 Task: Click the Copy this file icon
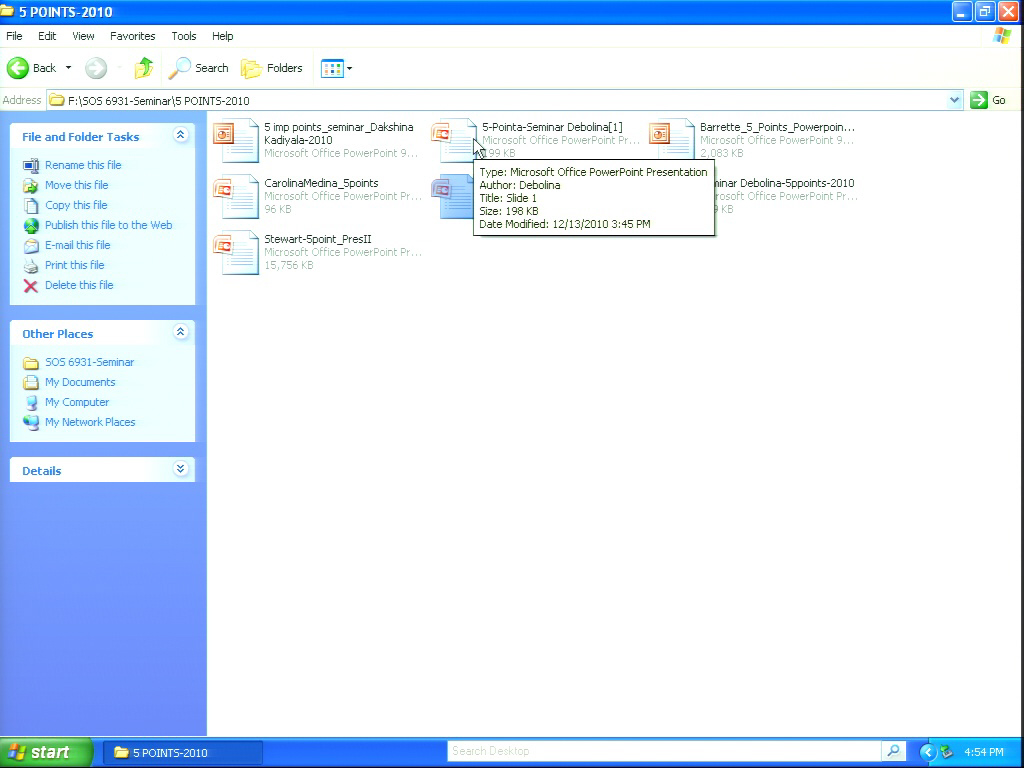click(x=31, y=206)
